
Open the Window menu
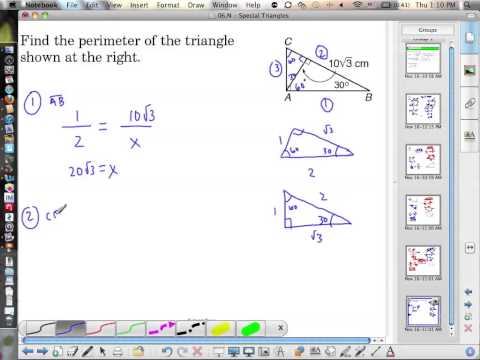coord(225,5)
